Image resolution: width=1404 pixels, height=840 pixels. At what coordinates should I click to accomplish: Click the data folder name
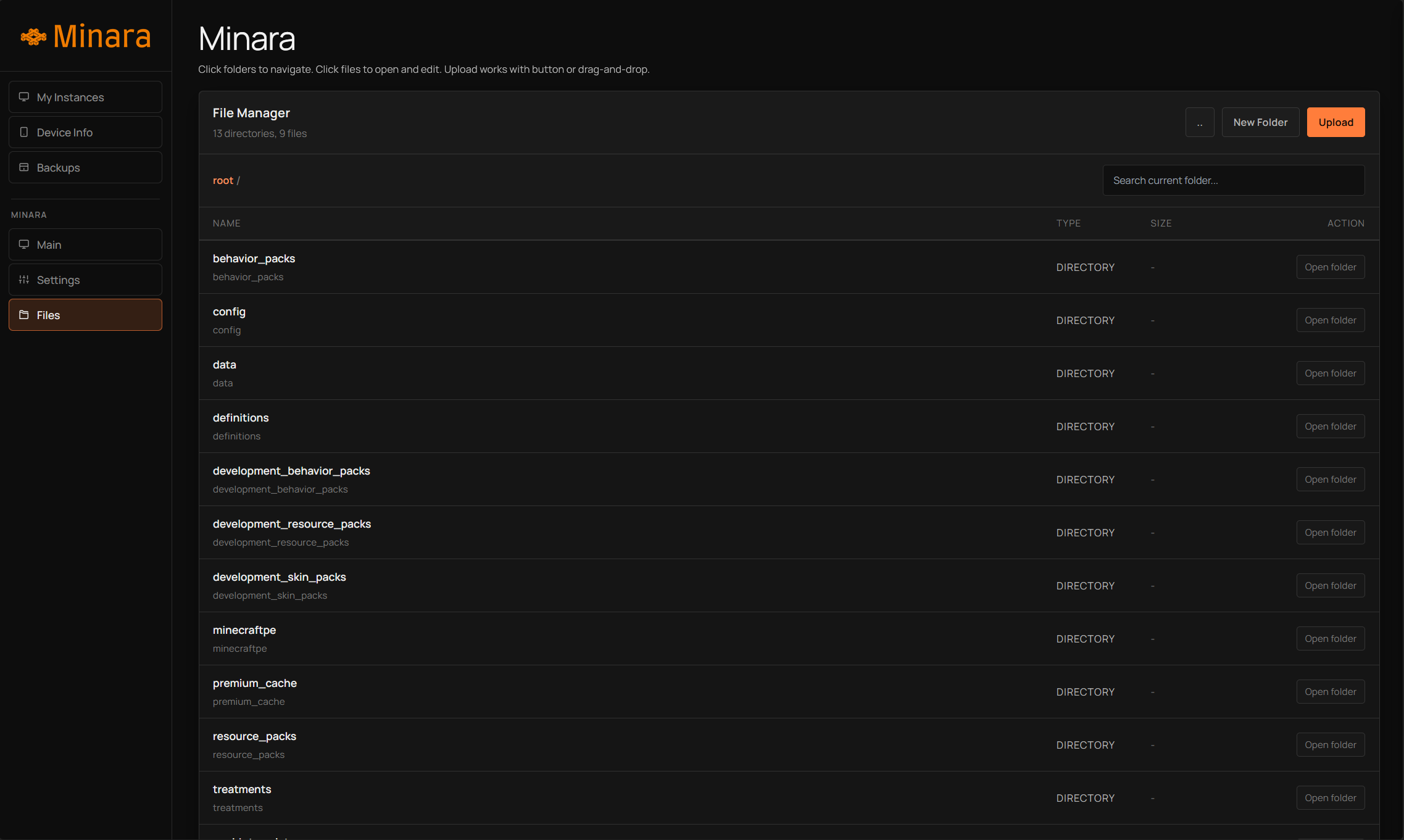[x=225, y=365]
